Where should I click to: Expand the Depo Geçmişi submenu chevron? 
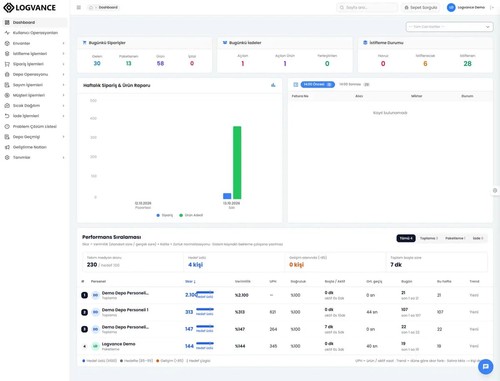63,137
